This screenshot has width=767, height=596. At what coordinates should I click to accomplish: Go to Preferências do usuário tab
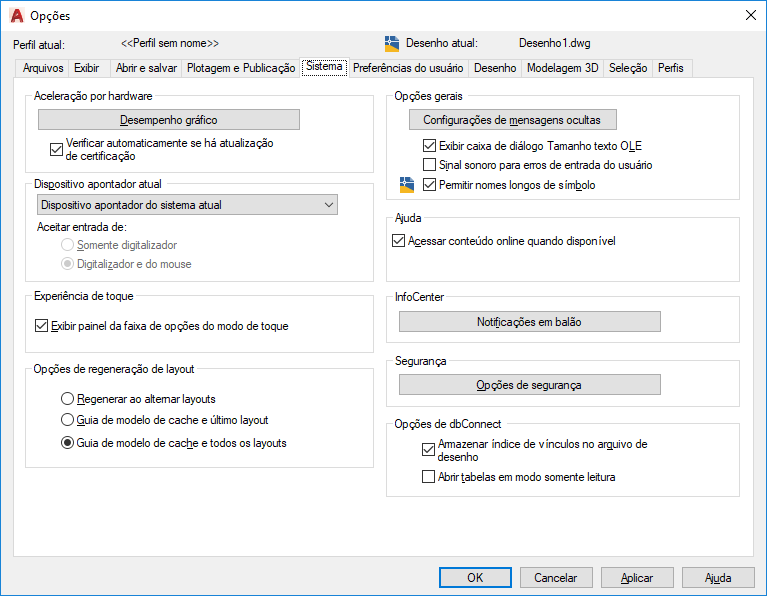[x=408, y=68]
